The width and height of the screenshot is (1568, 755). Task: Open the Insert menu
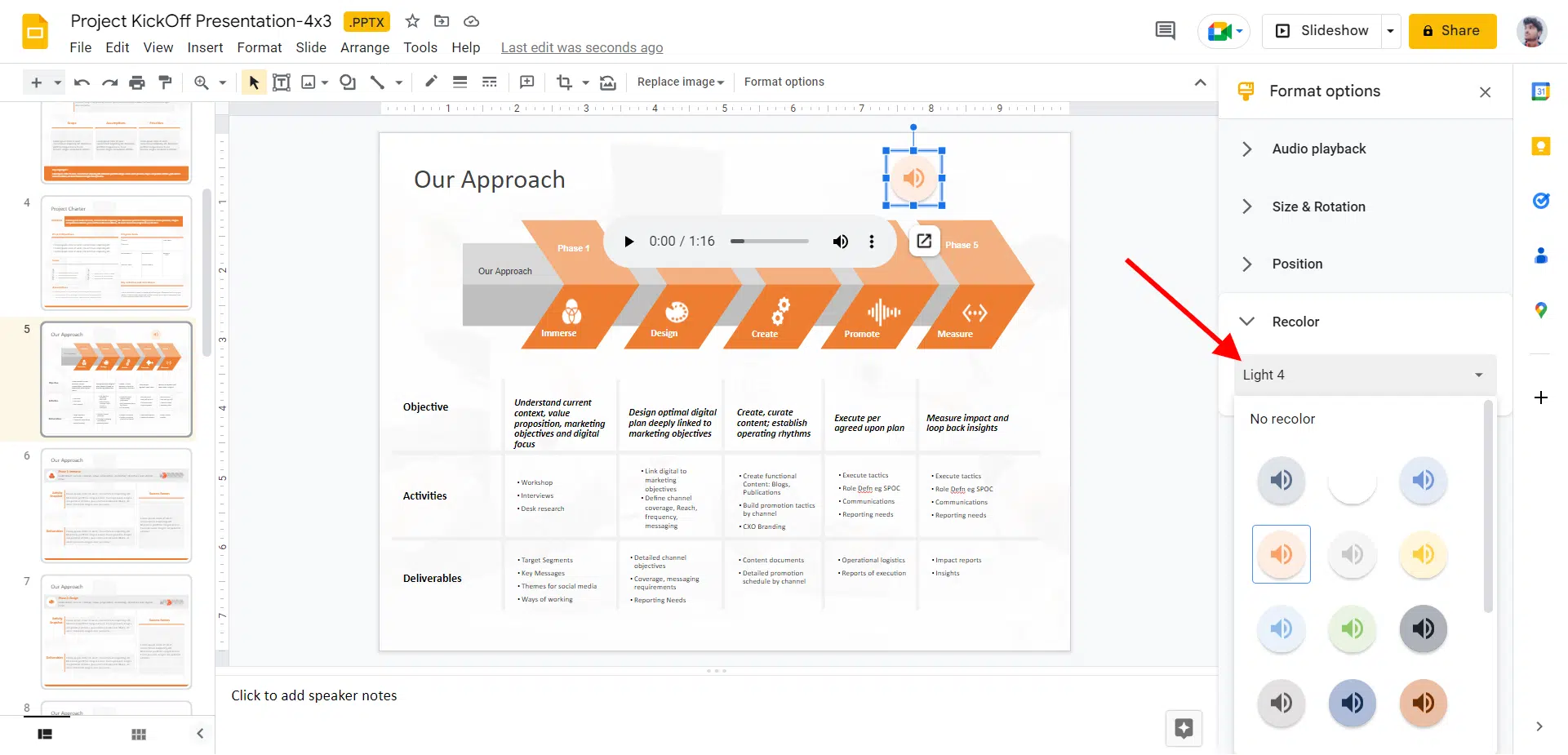click(205, 47)
